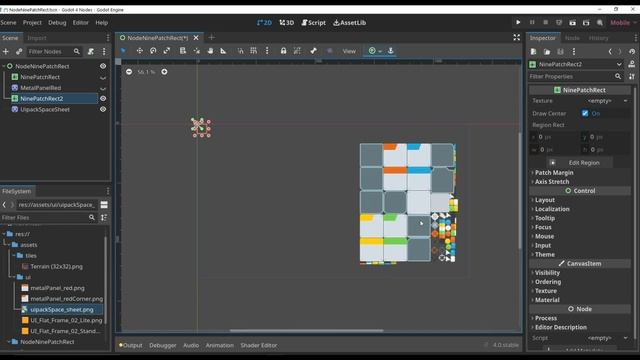
Task: Open the Debugger bottom panel
Action: point(162,345)
